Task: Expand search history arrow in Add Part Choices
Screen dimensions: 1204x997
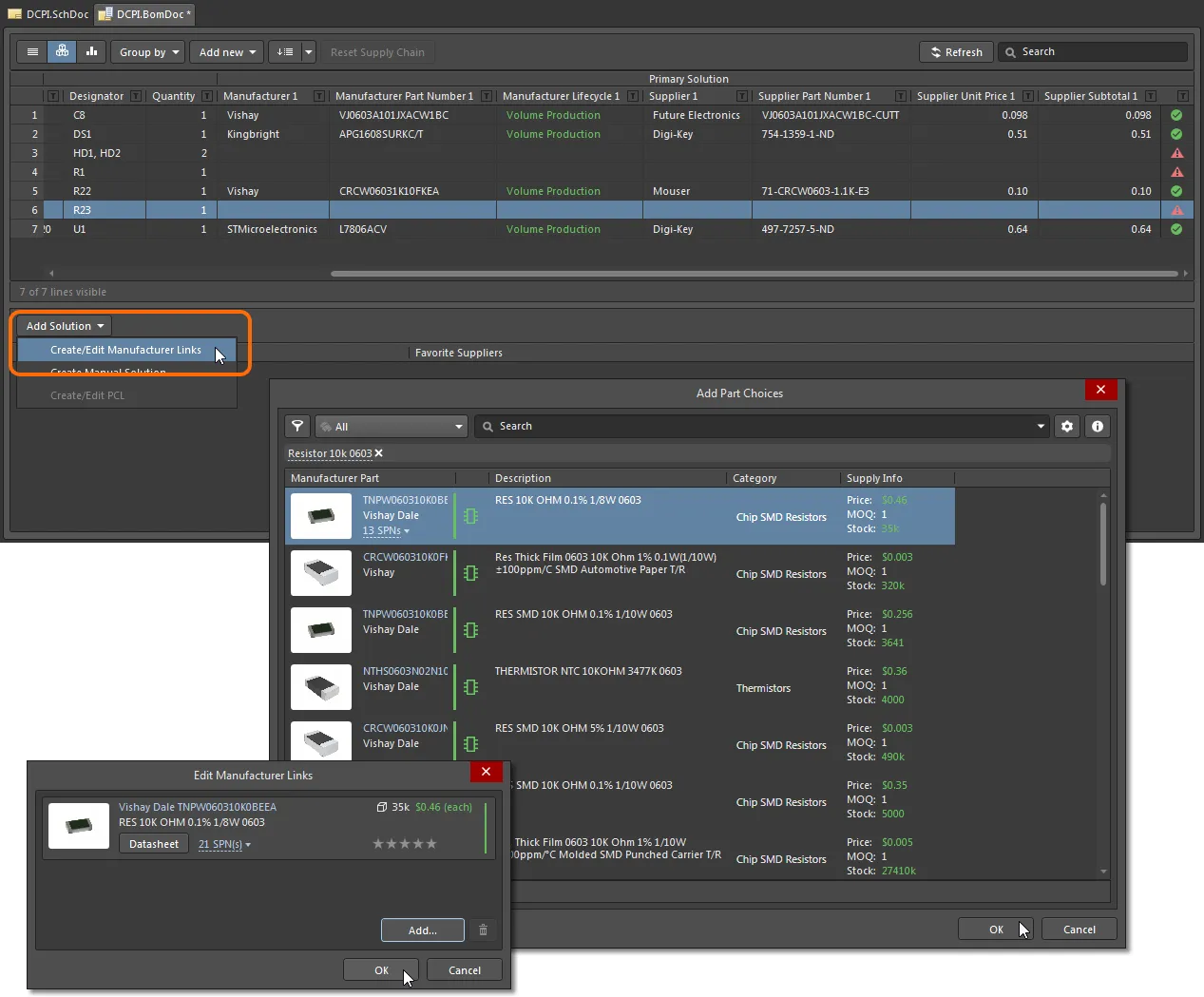Action: coord(1041,426)
